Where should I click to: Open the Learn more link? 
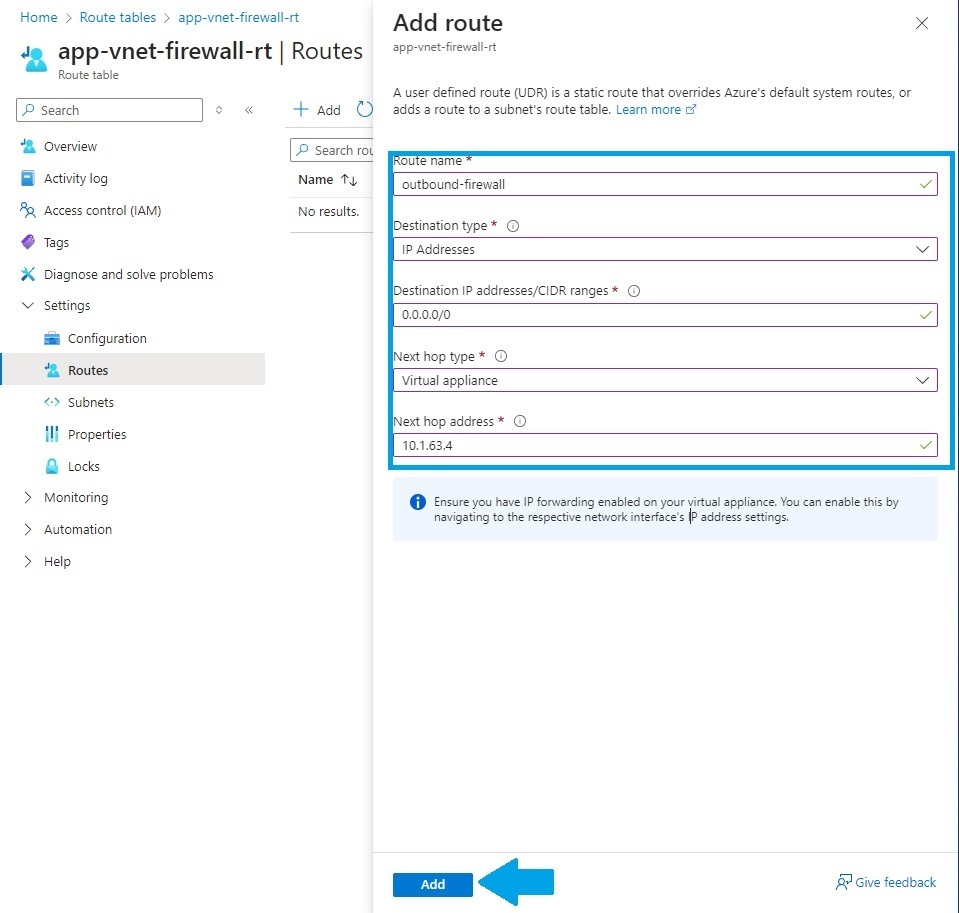pos(648,109)
